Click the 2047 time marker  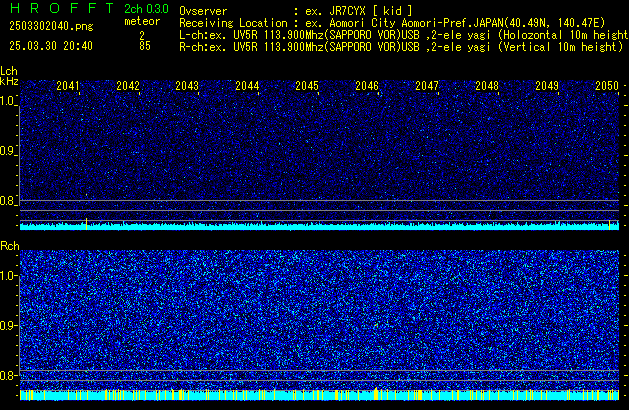(427, 86)
